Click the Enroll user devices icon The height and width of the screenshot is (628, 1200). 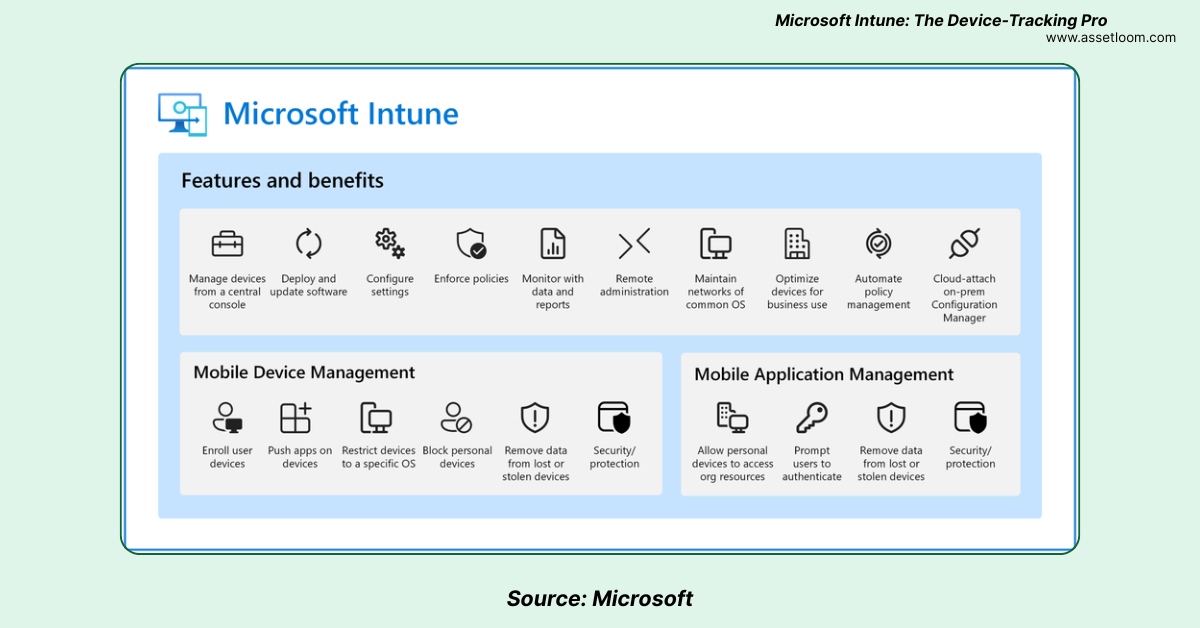(x=227, y=417)
